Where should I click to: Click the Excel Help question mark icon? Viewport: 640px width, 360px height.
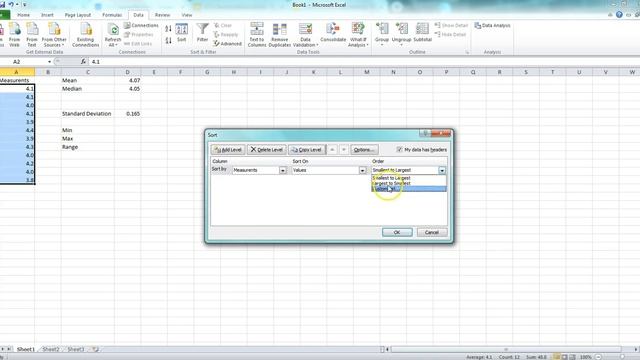tap(619, 15)
